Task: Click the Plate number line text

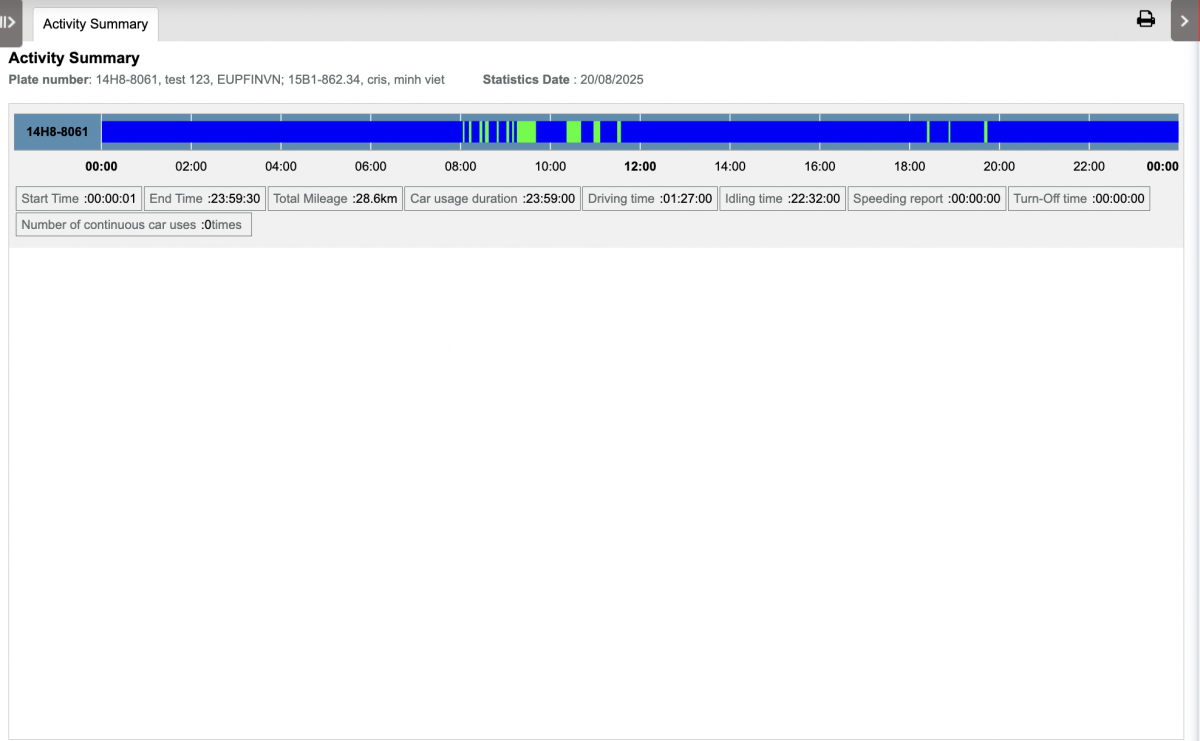Action: pyautogui.click(x=227, y=79)
